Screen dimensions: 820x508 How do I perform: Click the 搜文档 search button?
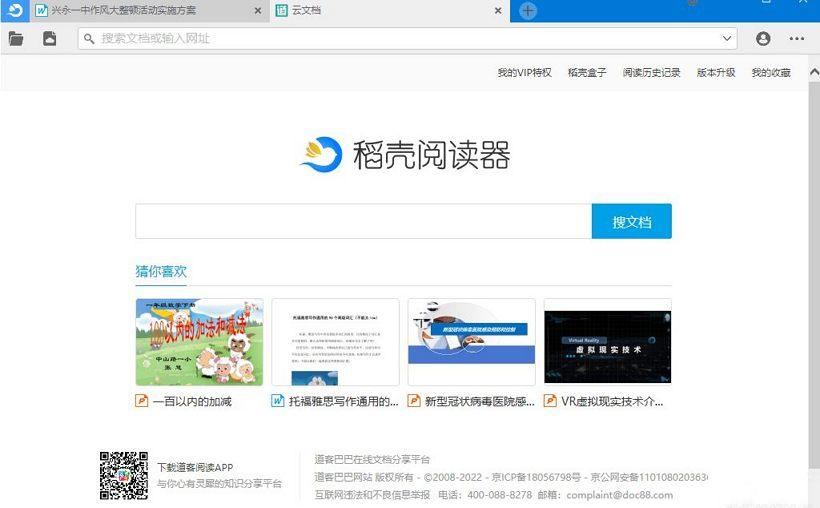pyautogui.click(x=632, y=221)
